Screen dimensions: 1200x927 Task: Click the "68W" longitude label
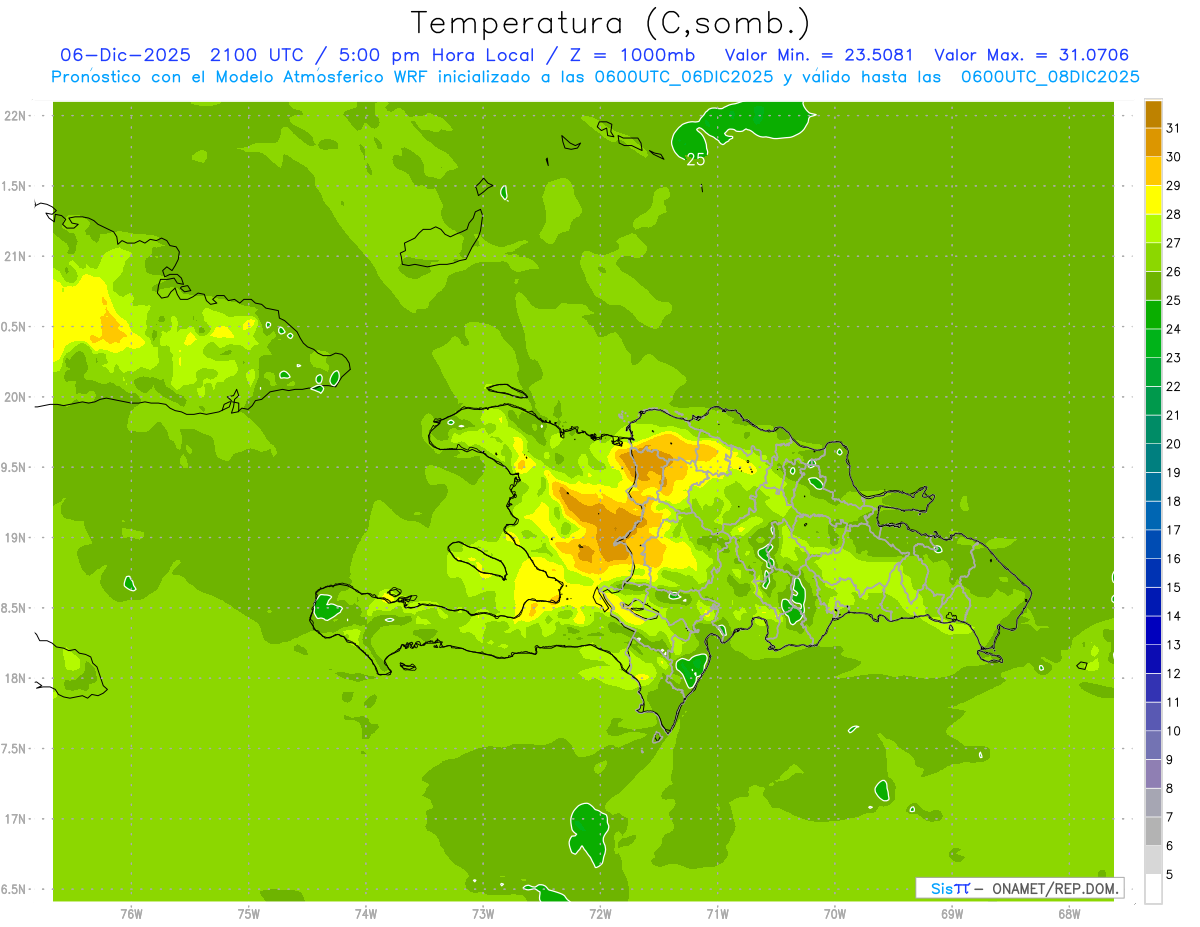click(1069, 913)
